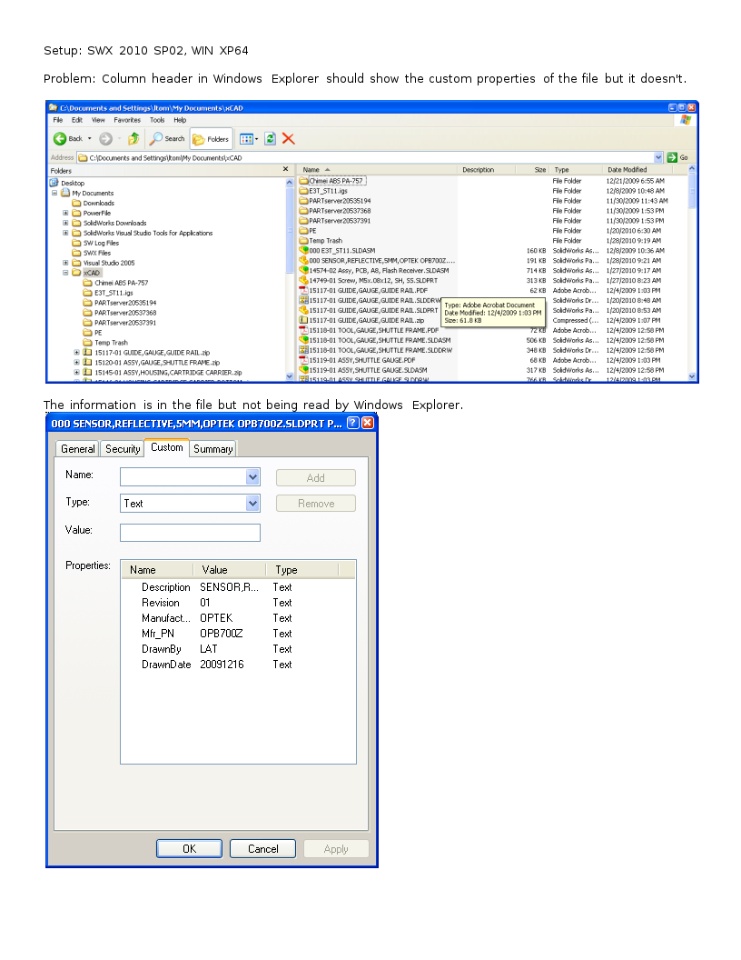Select the Mfr_PN property row
This screenshot has width=741, height=960.
pos(238,633)
